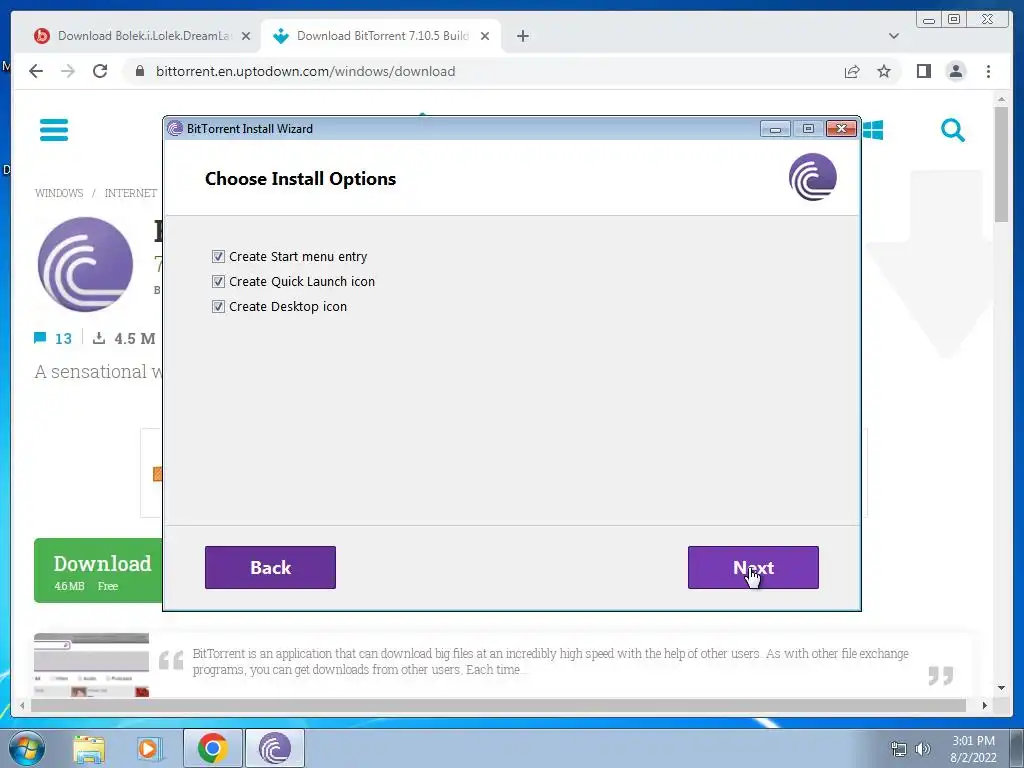Reload the Uptodown page
Viewport: 1024px width, 768px height.
(100, 71)
